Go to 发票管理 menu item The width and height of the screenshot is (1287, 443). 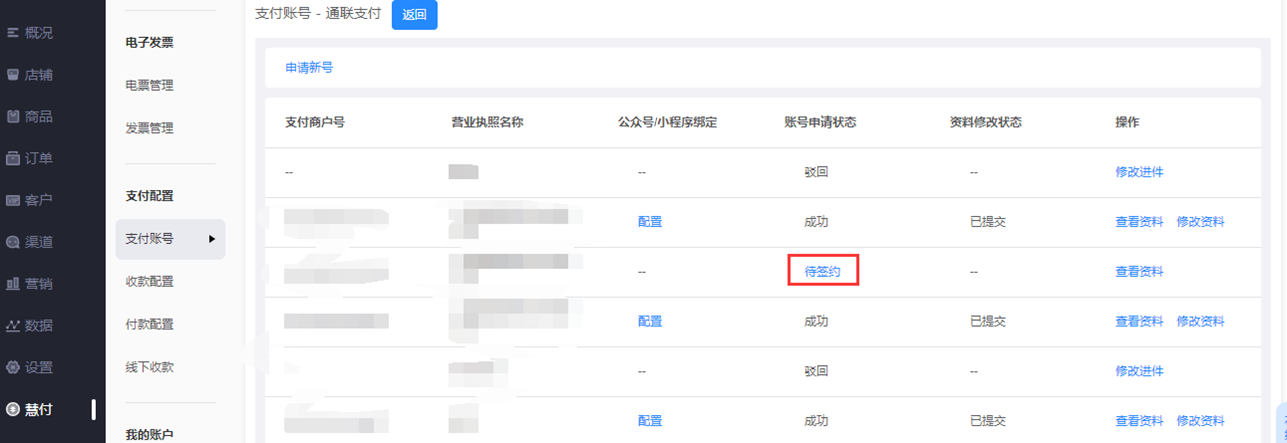coord(149,128)
